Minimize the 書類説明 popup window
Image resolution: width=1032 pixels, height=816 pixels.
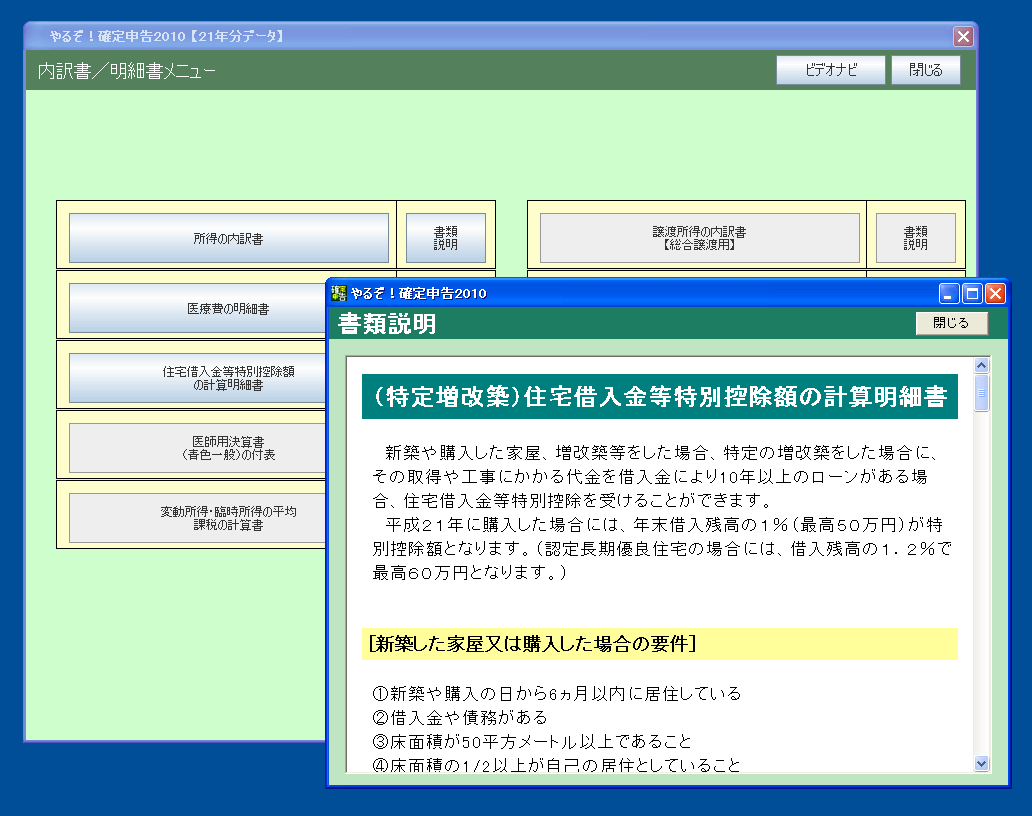(948, 293)
